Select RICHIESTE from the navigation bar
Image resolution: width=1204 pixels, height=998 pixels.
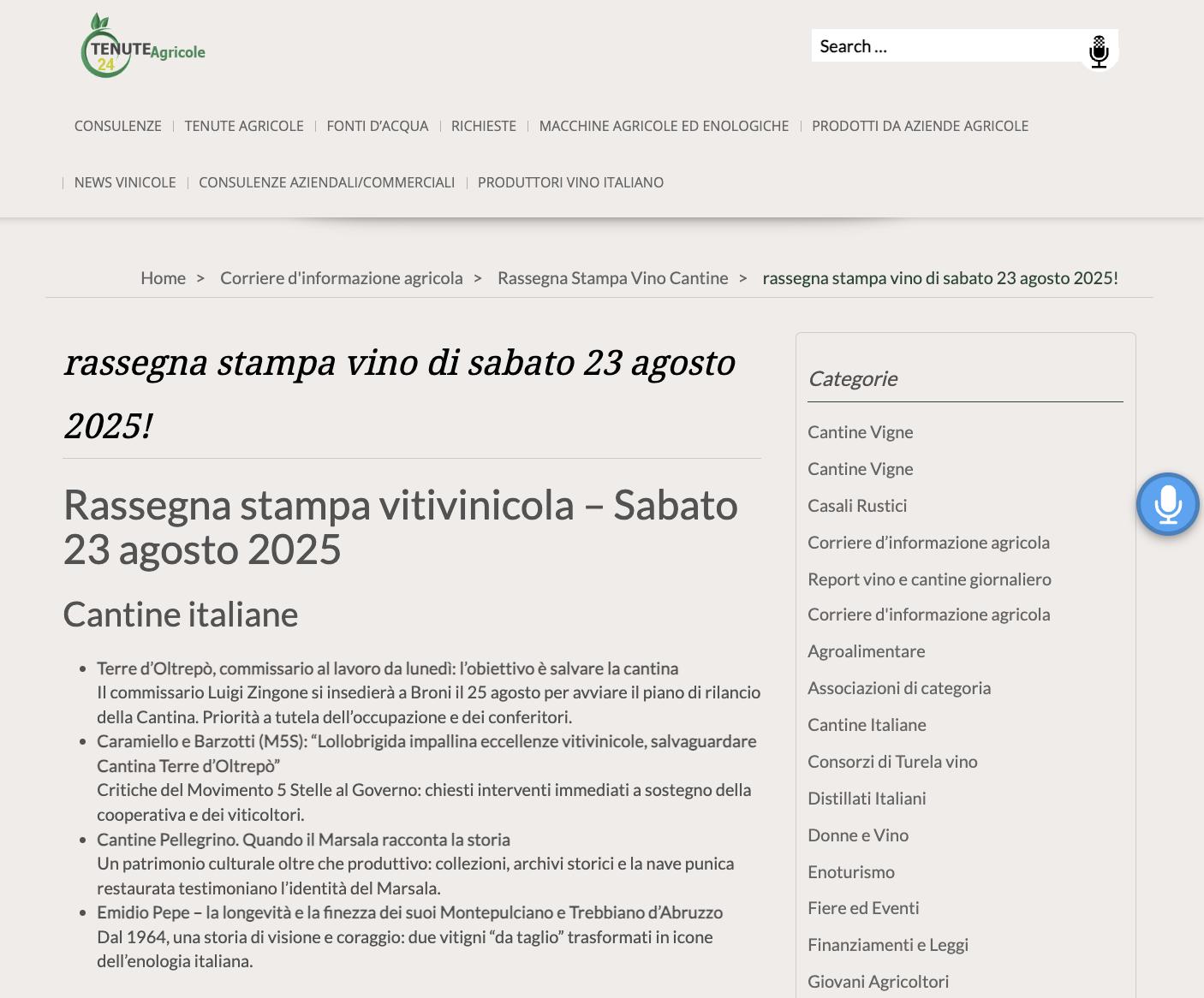(x=484, y=126)
